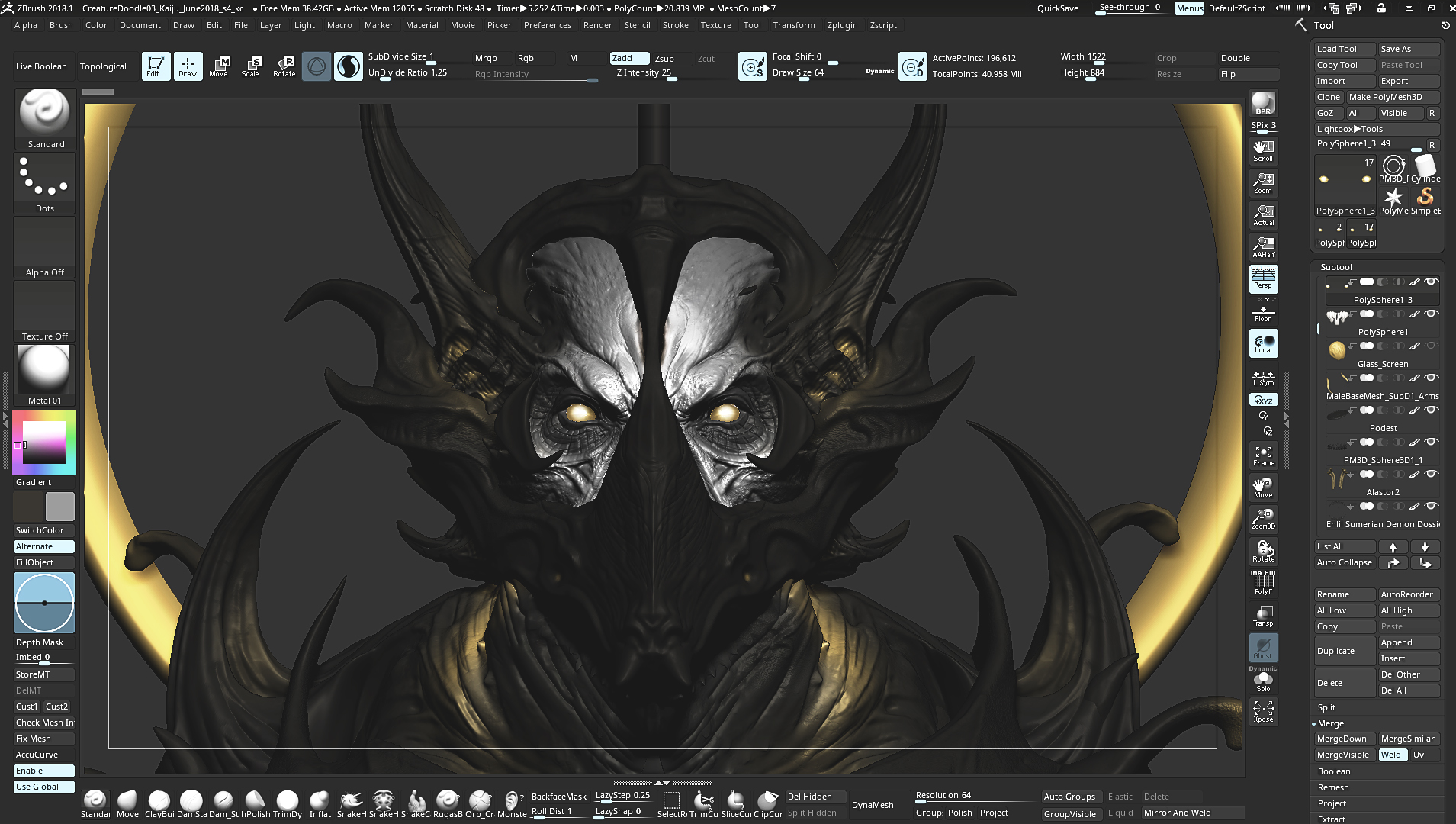Open the Transform menu
This screenshot has width=1456, height=824.
[793, 25]
